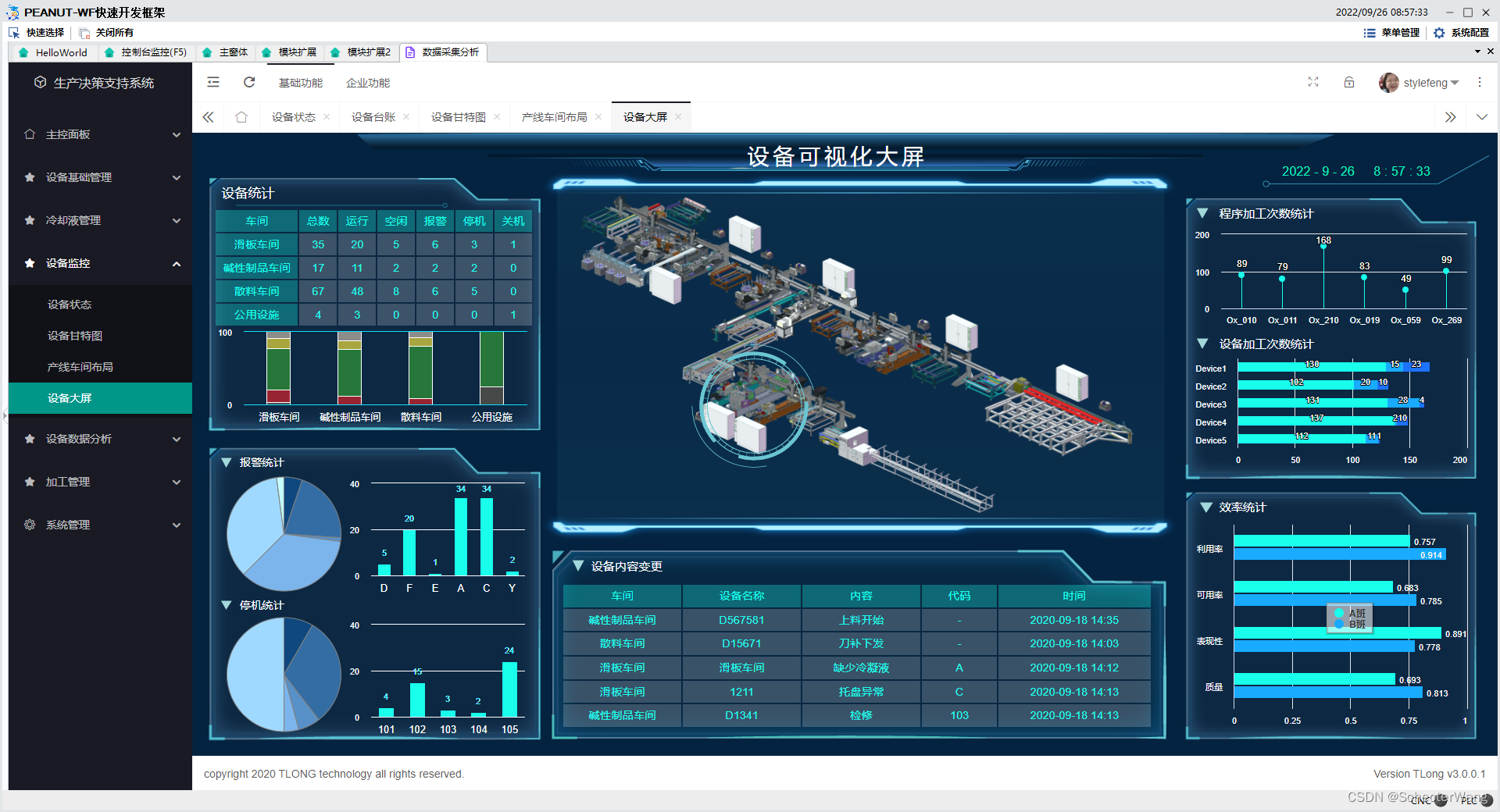Click the 快速选择 quick-select icon
The image size is (1500, 812).
(13, 32)
